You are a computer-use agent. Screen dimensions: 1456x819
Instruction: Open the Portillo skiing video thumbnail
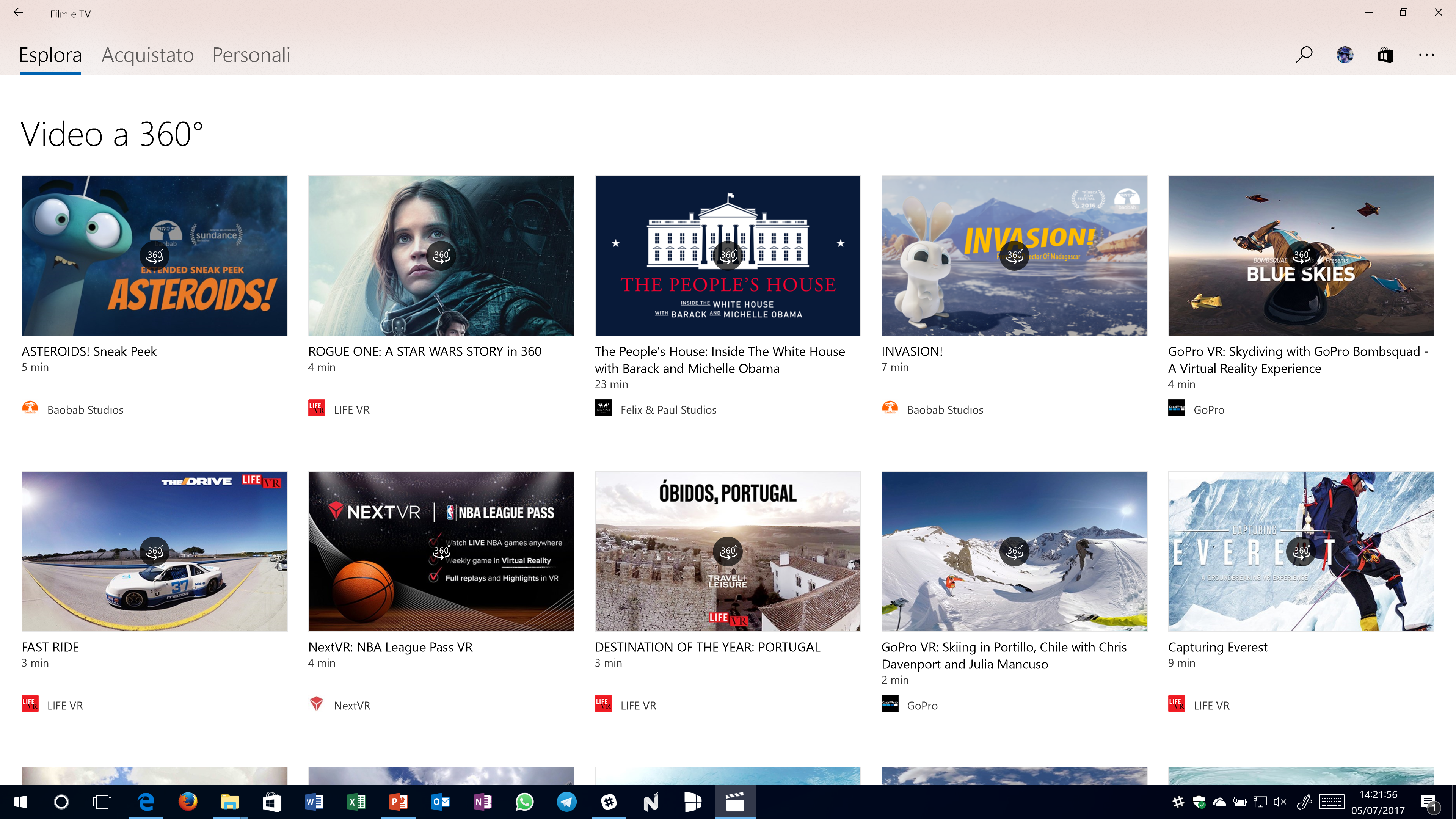(x=1014, y=551)
